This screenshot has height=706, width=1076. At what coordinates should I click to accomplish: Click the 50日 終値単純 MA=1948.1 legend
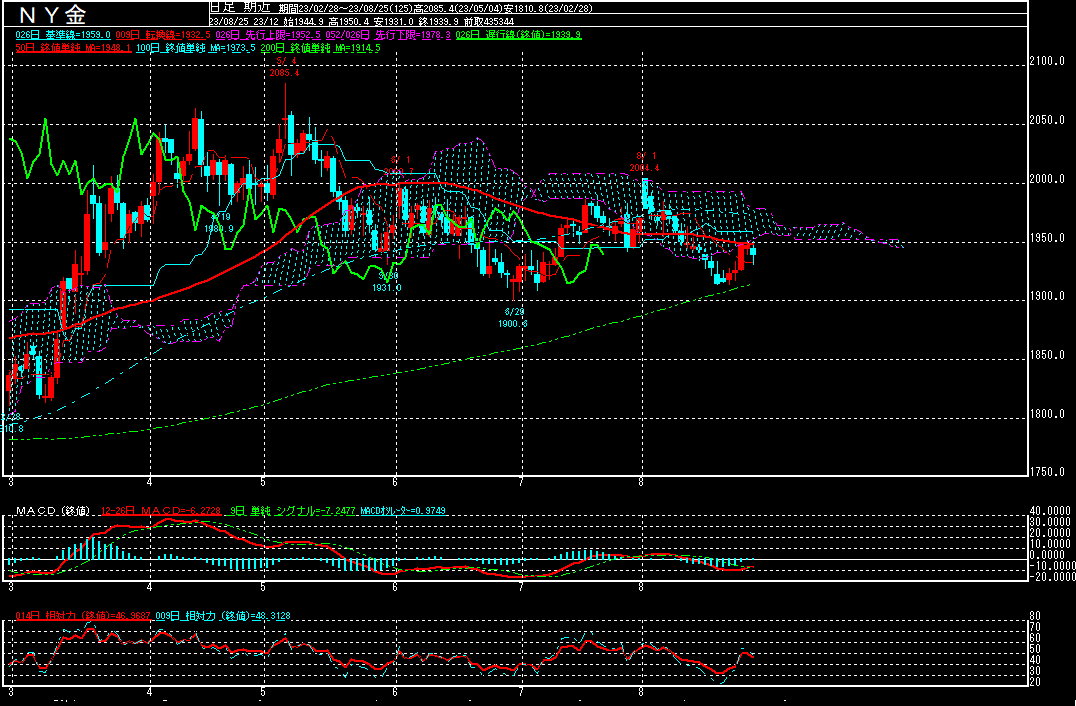coord(73,48)
